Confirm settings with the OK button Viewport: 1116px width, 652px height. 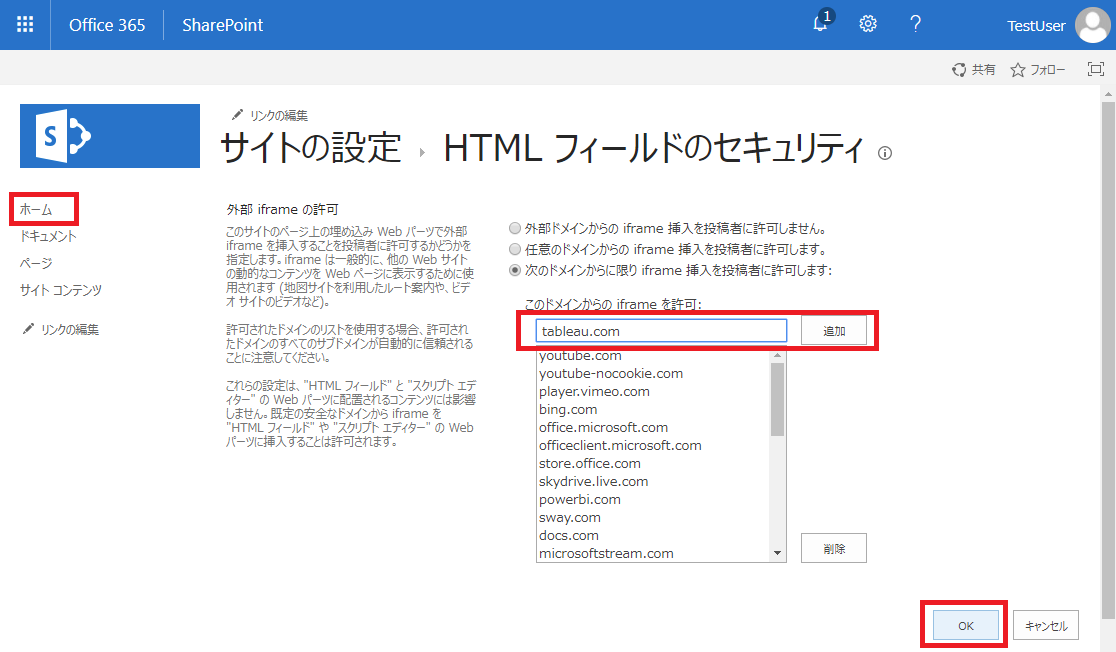(964, 624)
